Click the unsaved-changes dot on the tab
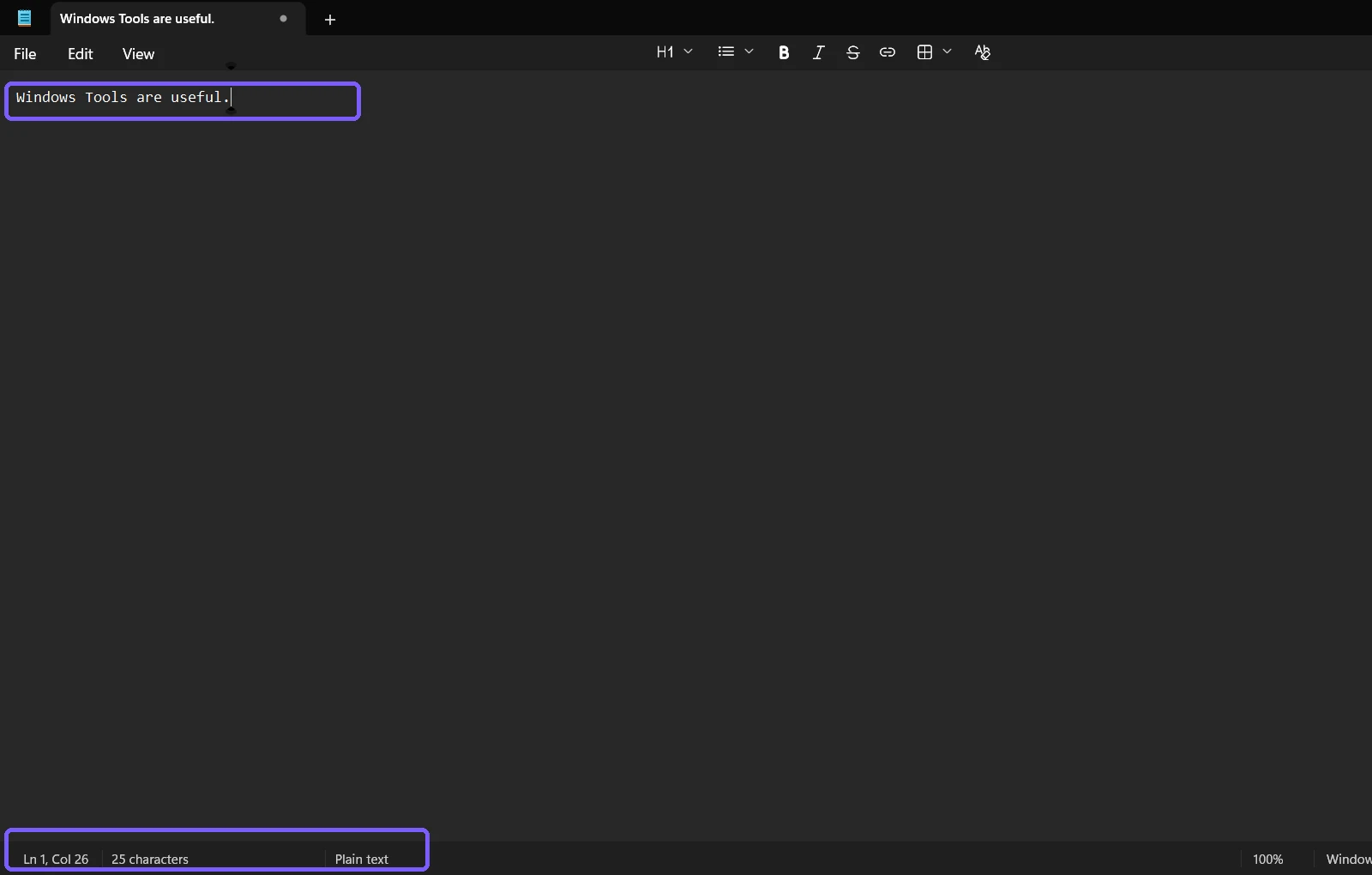Image resolution: width=1372 pixels, height=875 pixels. pos(283,18)
